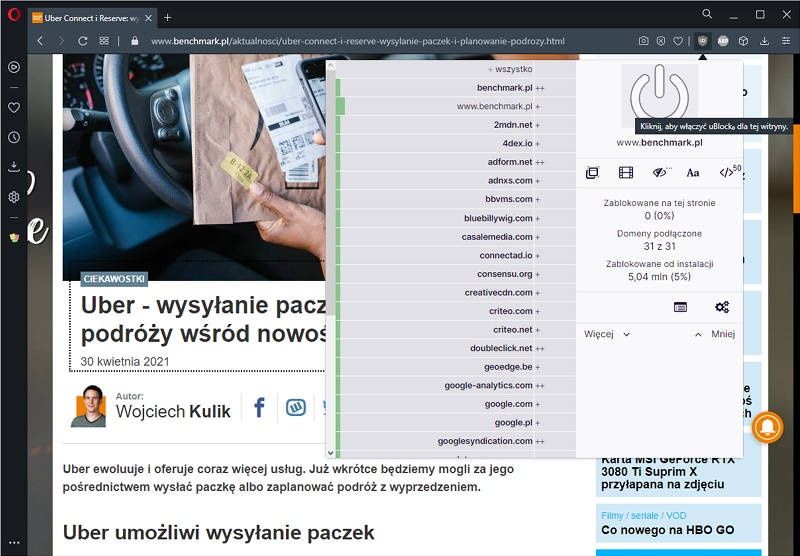Select doubleclick.net domain row
Image resolution: width=800 pixels, height=556 pixels.
click(x=456, y=348)
